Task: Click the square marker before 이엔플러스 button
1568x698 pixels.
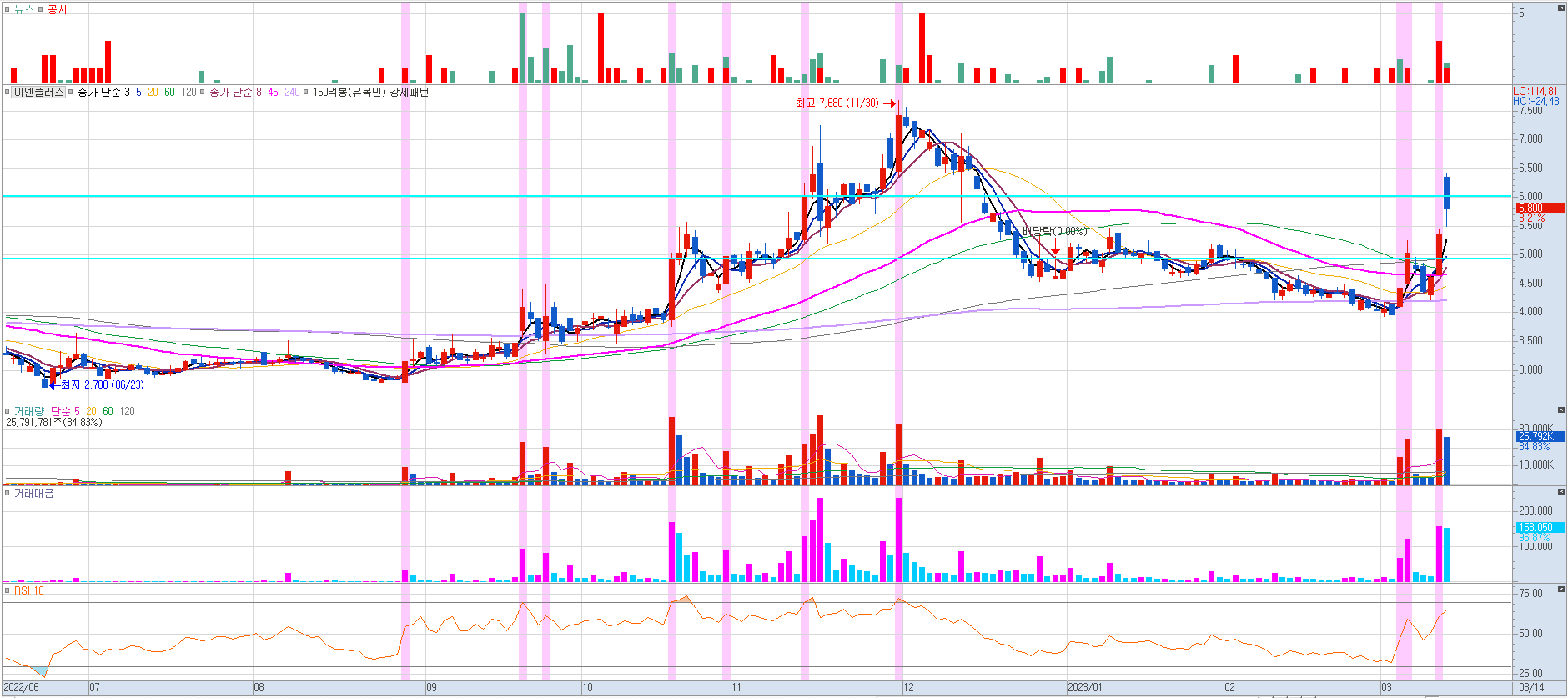Action: (8, 92)
